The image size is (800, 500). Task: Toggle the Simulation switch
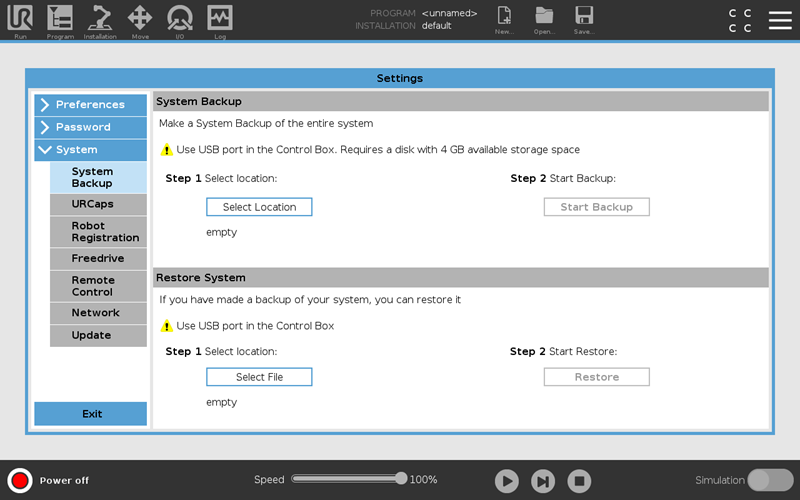[770, 480]
